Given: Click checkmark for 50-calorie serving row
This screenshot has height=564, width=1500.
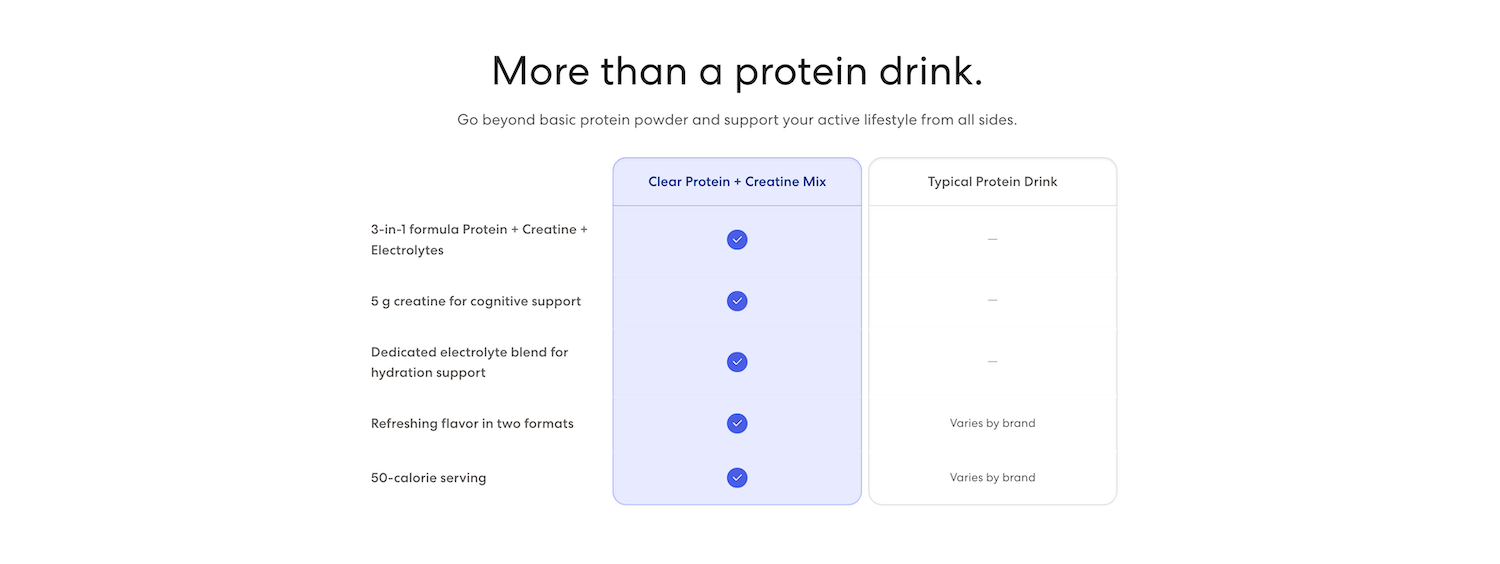Looking at the screenshot, I should 737,478.
